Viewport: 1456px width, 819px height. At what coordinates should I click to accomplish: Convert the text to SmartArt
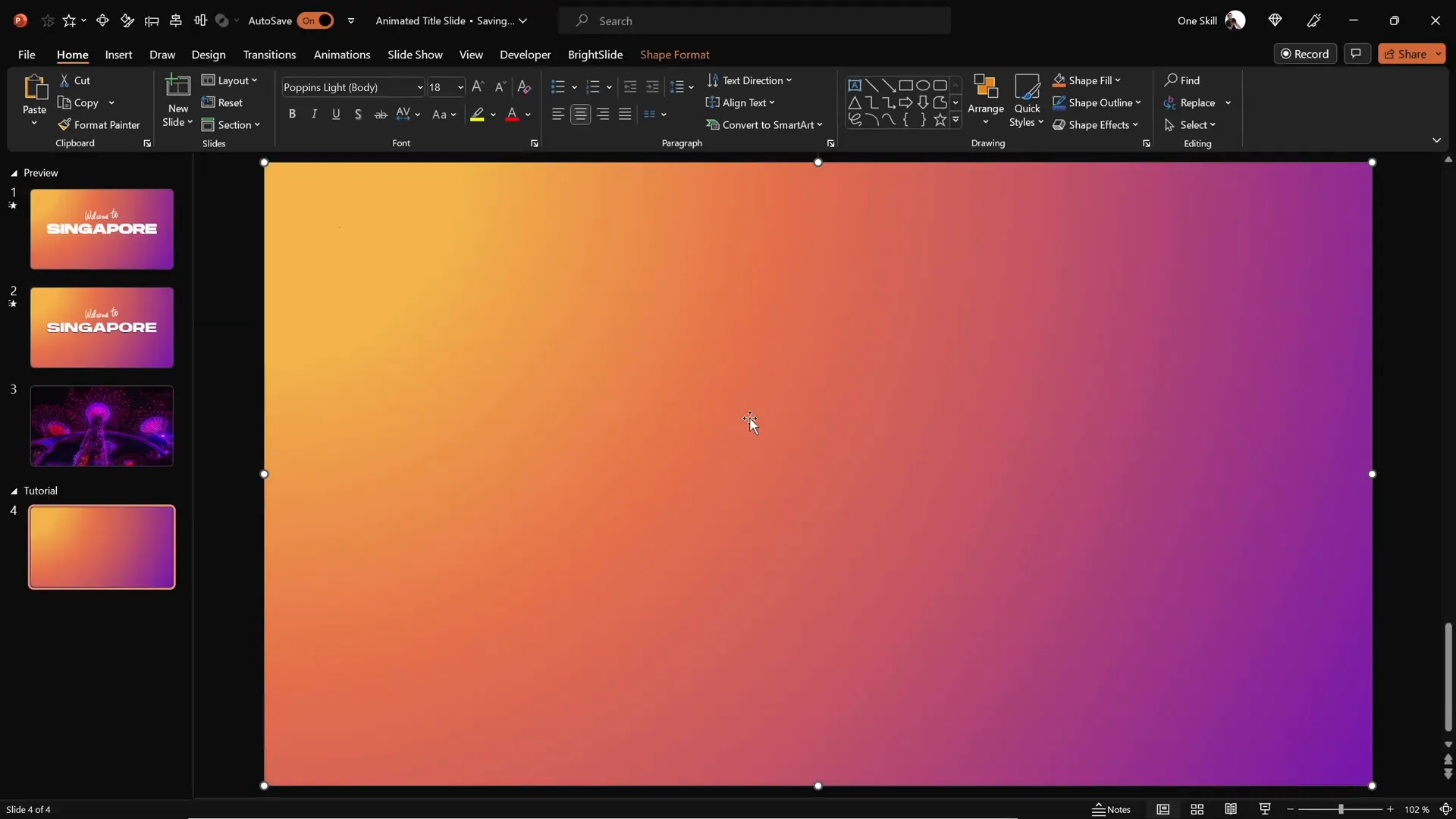coord(766,124)
